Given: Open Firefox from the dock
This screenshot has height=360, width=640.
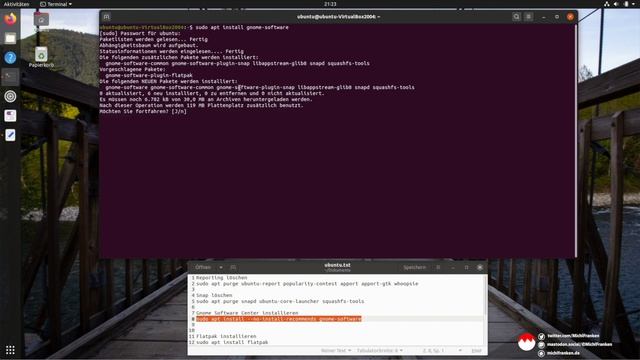Looking at the screenshot, I should [x=10, y=19].
